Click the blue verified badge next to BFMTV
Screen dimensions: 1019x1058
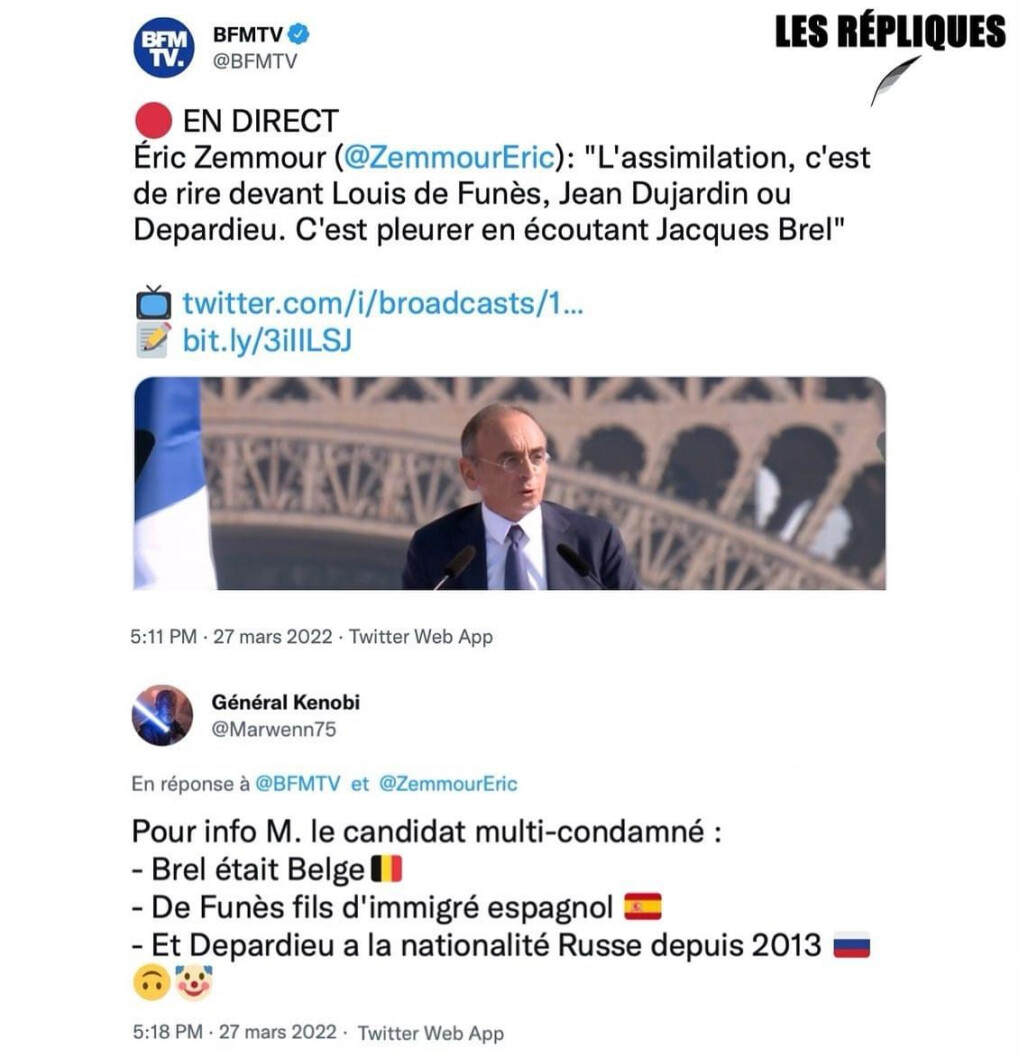pyautogui.click(x=299, y=34)
